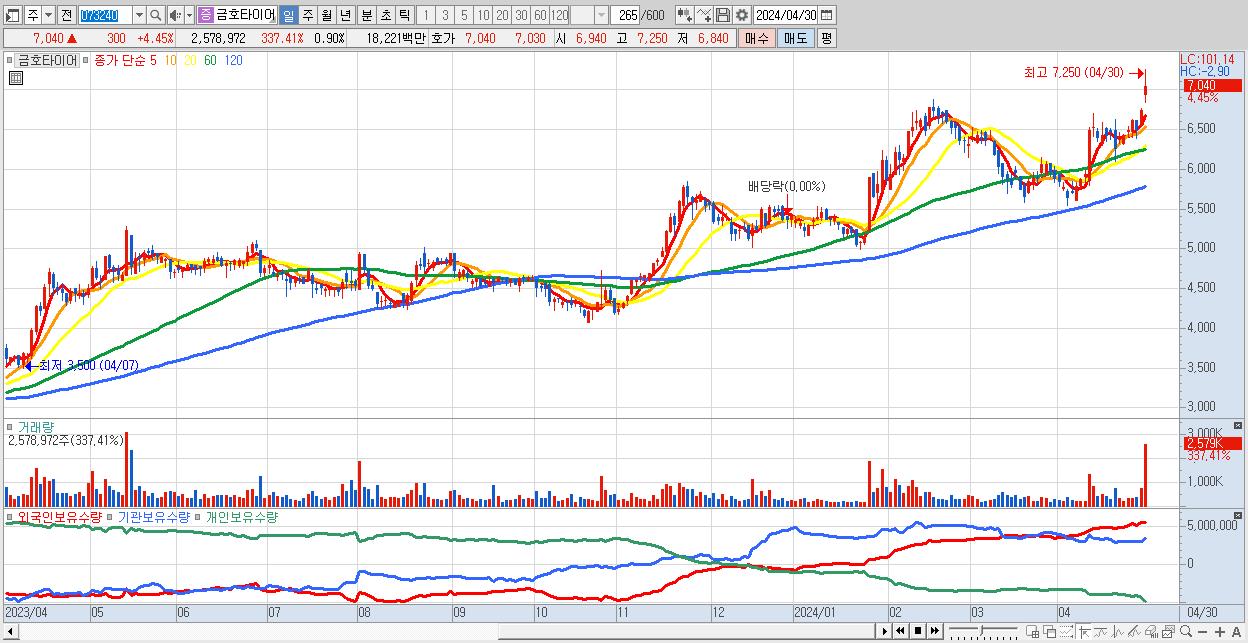Choose the 30 interval button

(521, 15)
